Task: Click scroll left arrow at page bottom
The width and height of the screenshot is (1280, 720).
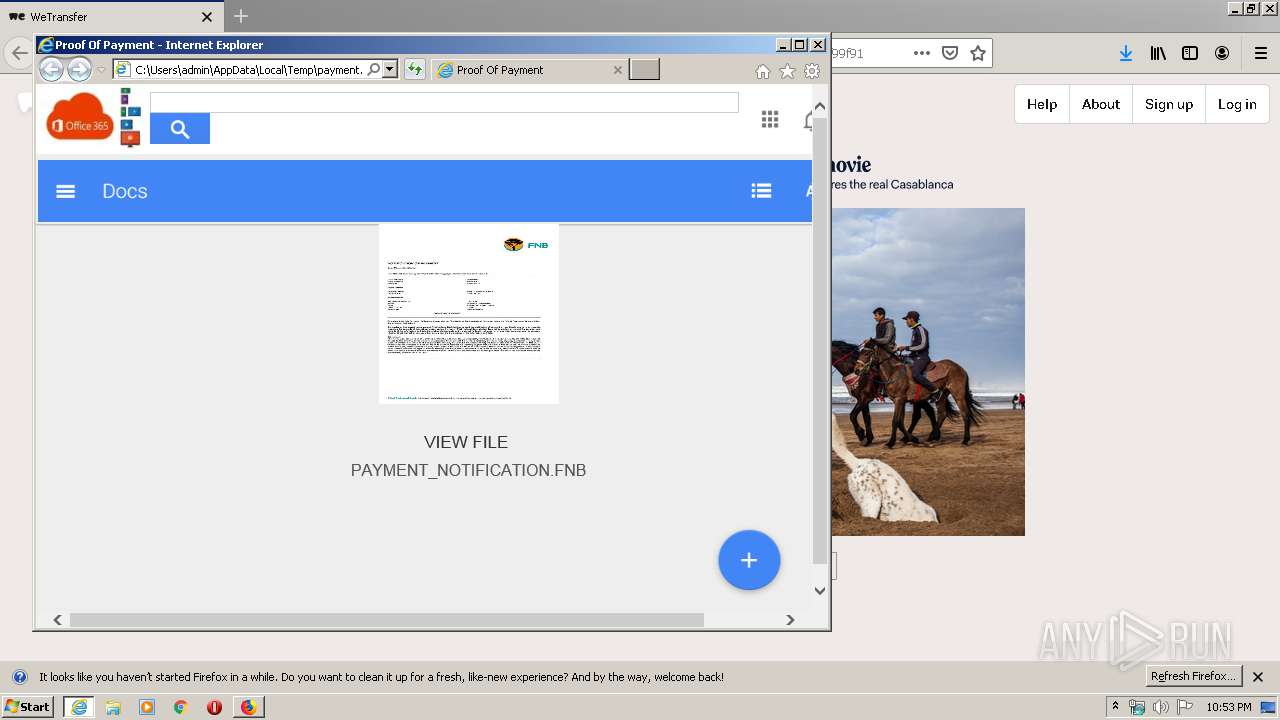Action: (x=57, y=620)
